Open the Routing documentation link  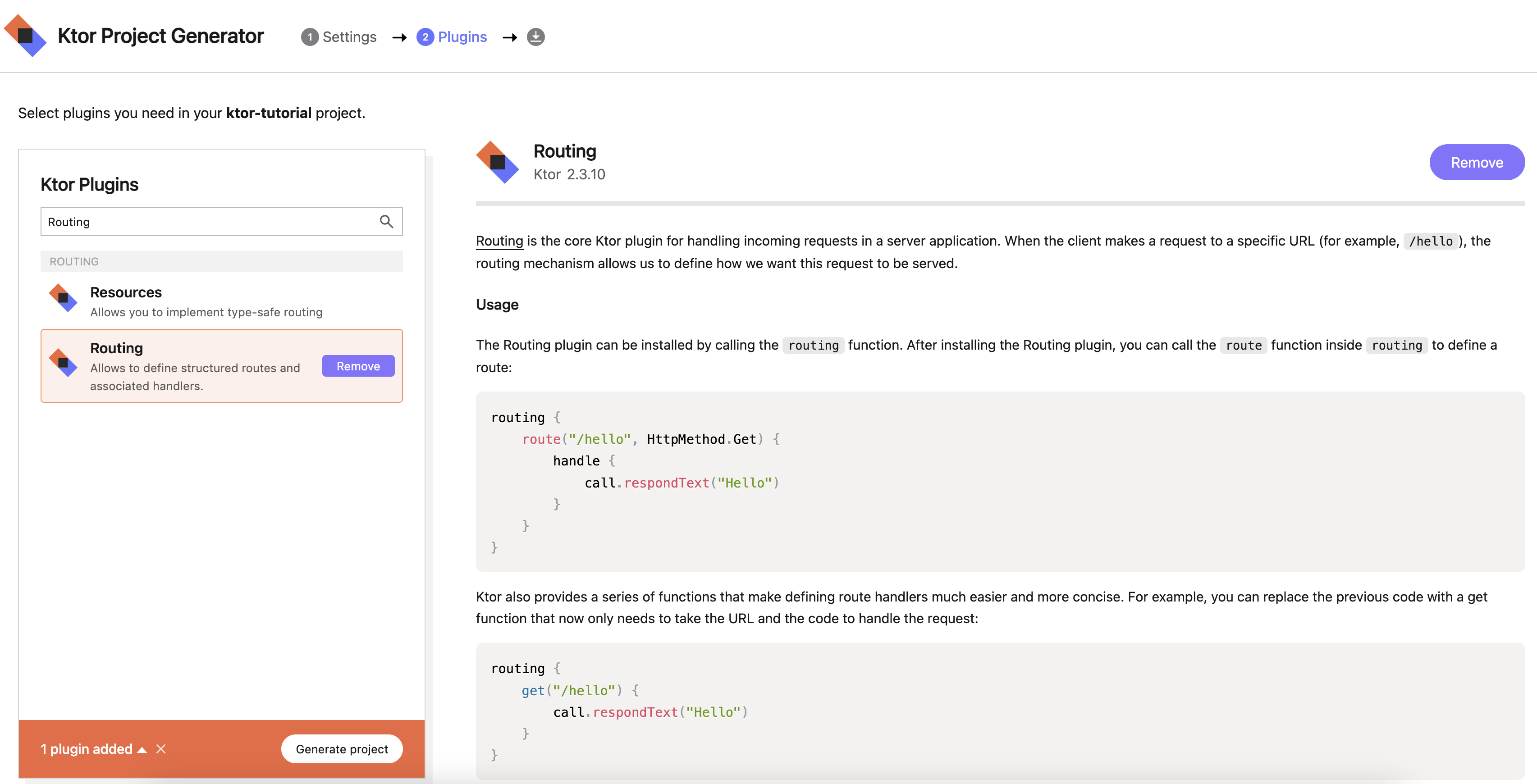(499, 241)
